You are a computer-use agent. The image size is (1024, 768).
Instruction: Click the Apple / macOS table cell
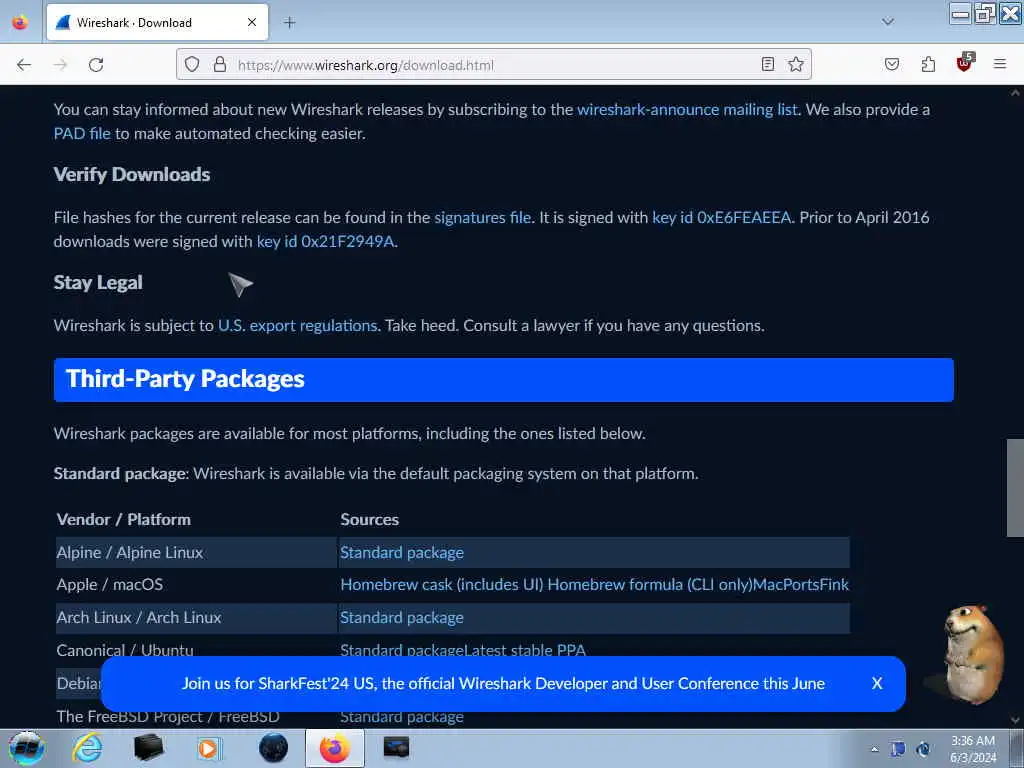tap(110, 584)
